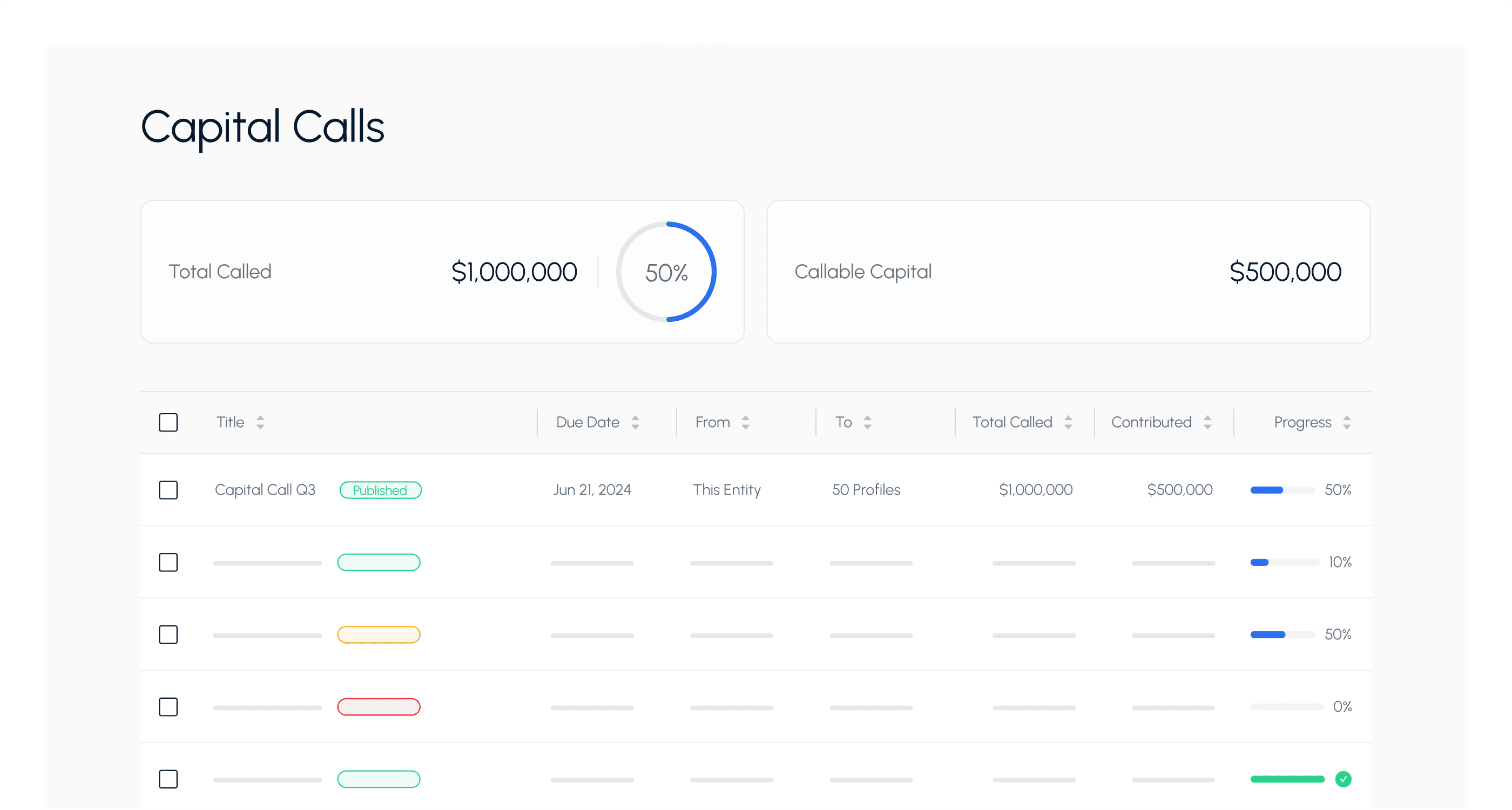Click green completed checkmark icon
This screenshot has width=1512, height=810.
tap(1343, 779)
